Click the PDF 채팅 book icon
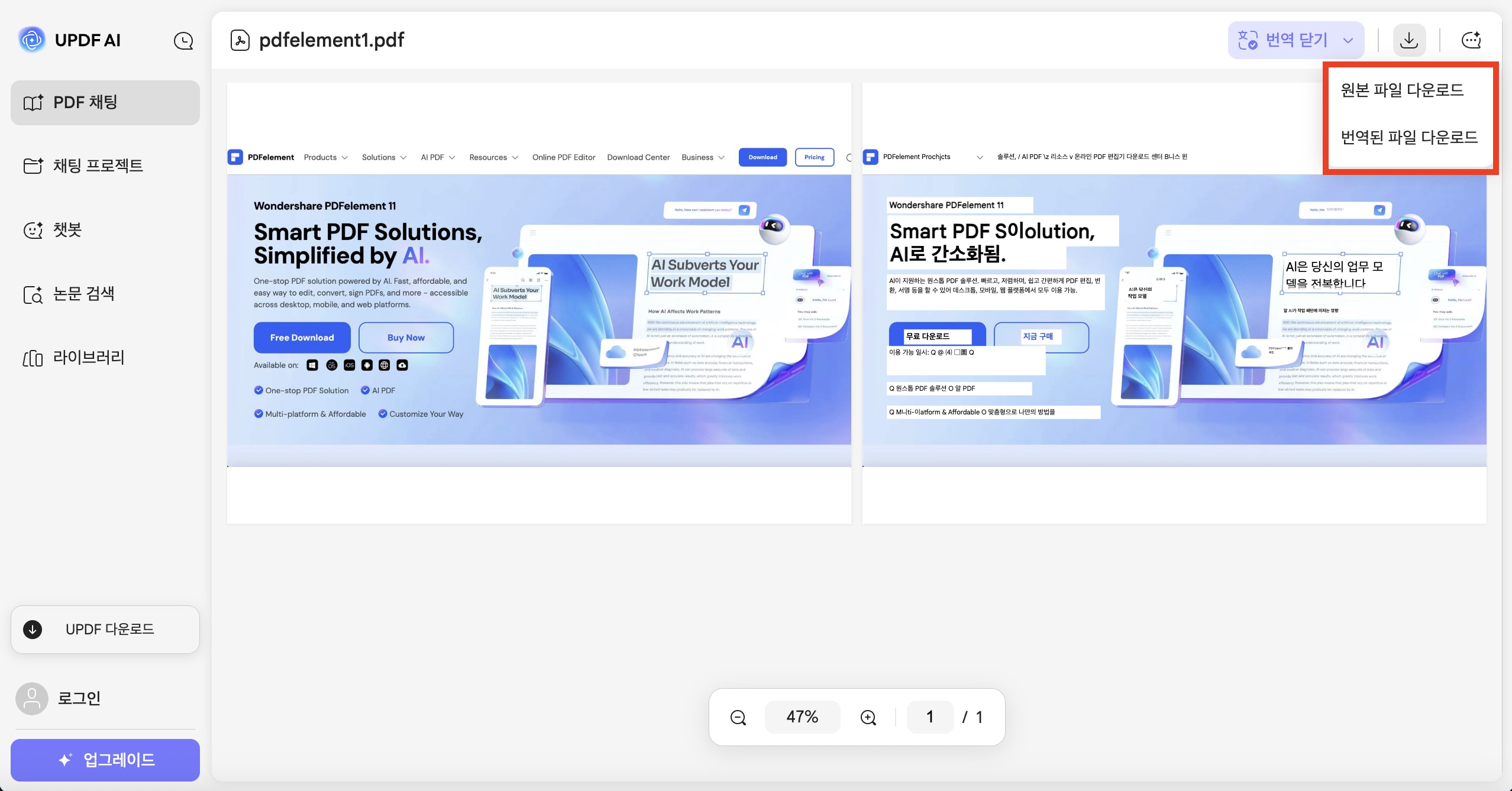This screenshot has height=791, width=1512. click(x=33, y=102)
